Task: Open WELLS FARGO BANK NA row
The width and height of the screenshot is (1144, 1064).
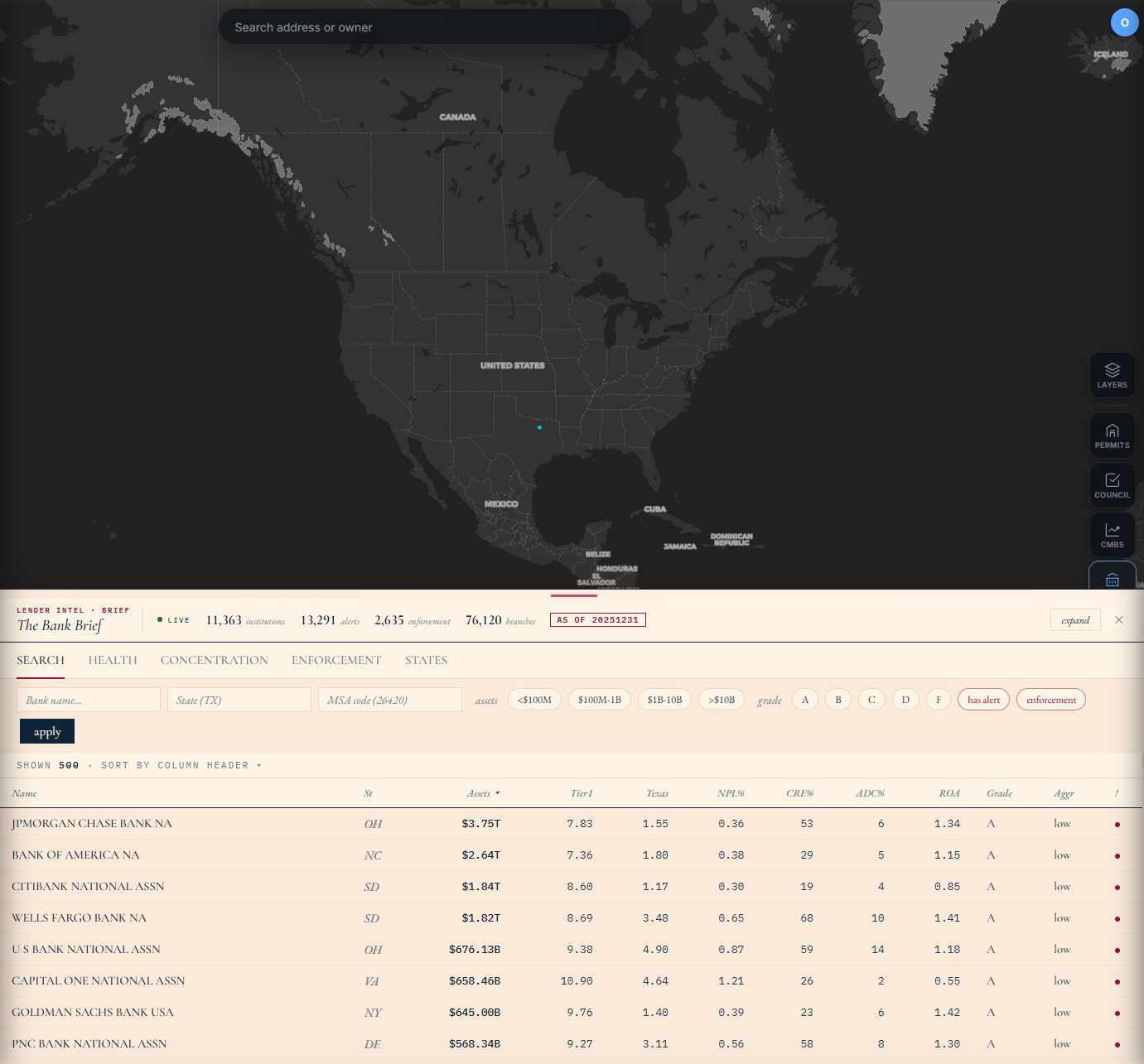Action: (x=572, y=918)
